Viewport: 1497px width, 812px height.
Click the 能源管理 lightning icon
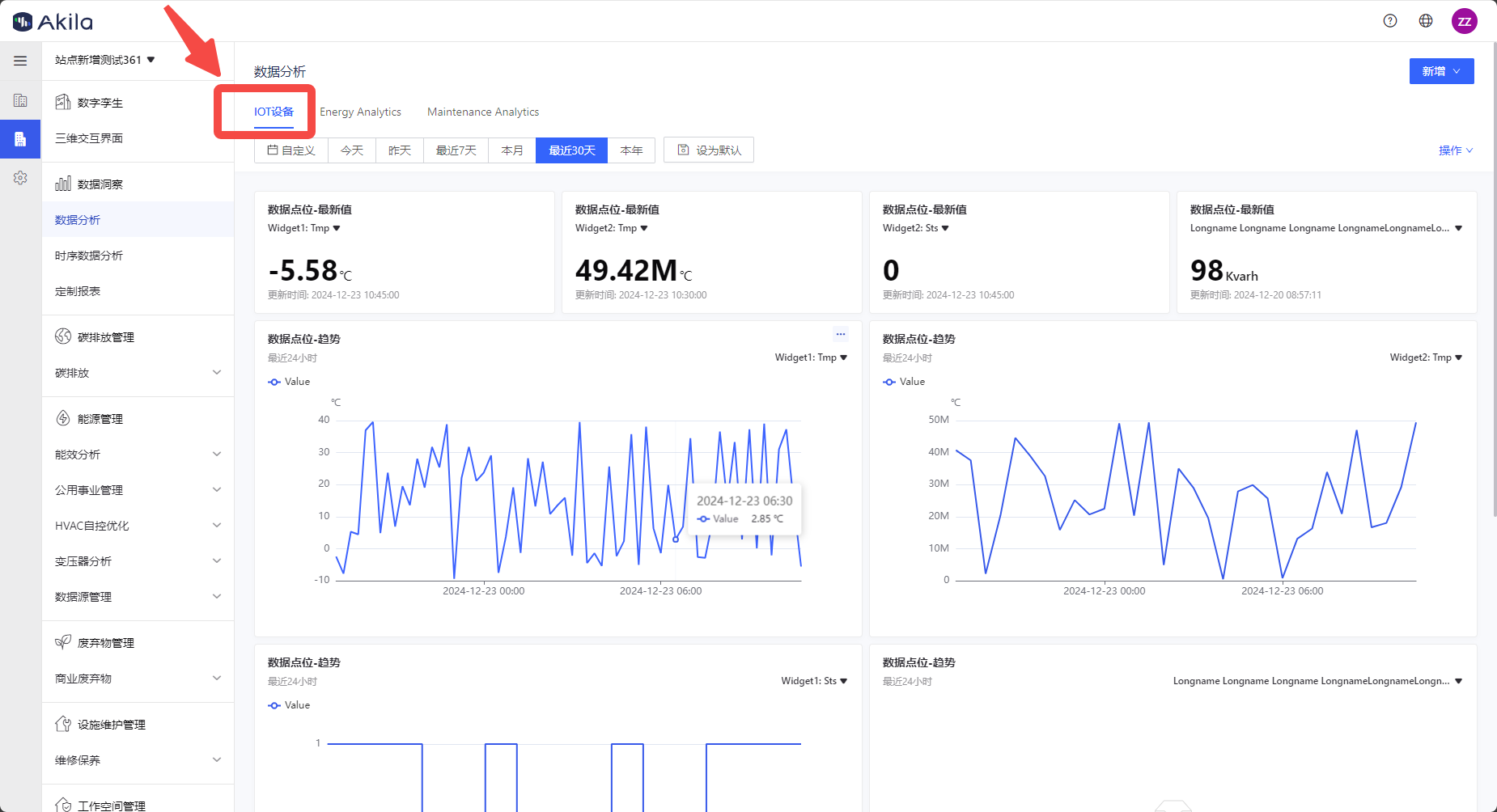(x=63, y=418)
